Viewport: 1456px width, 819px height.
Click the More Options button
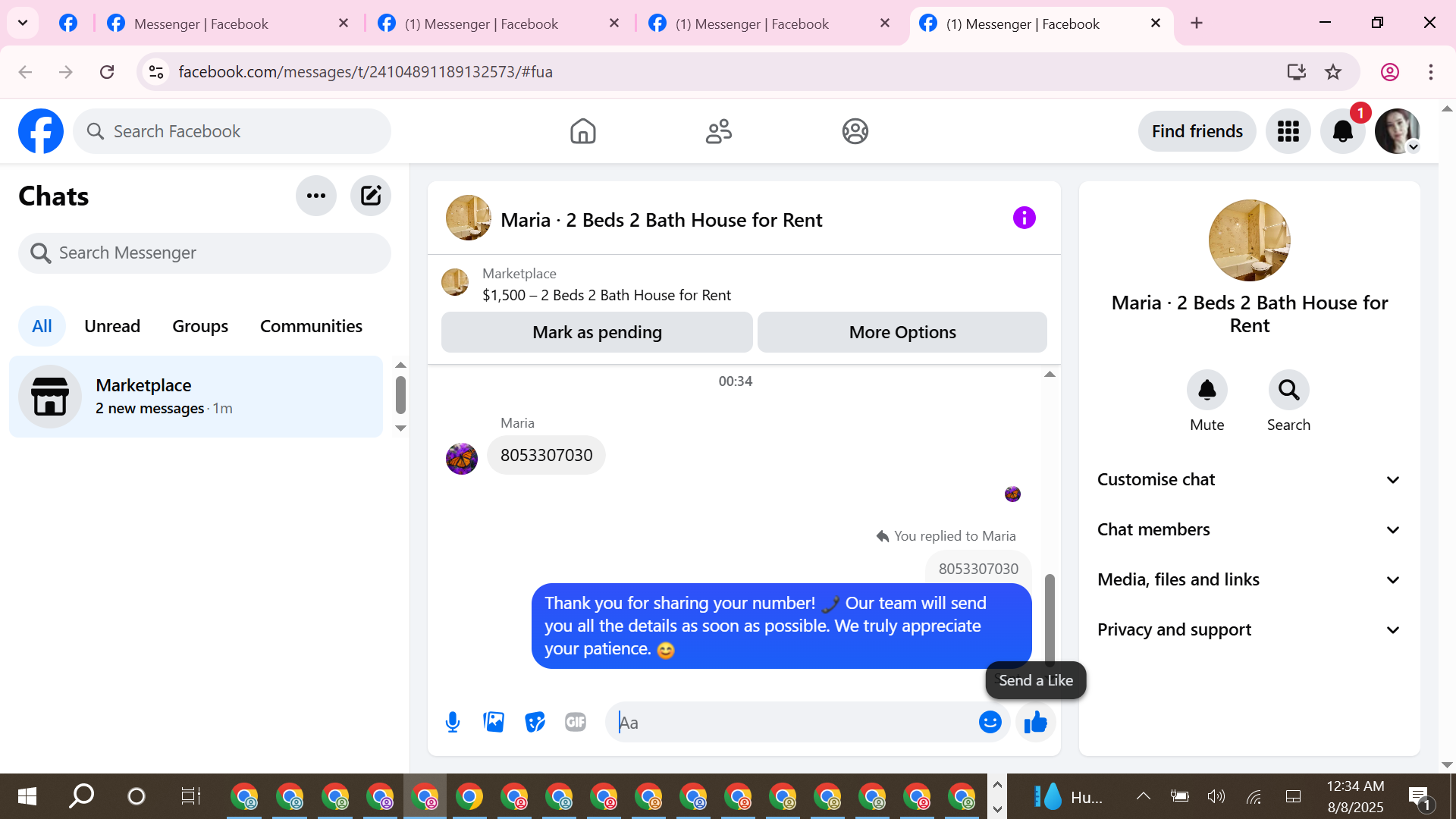tap(902, 332)
